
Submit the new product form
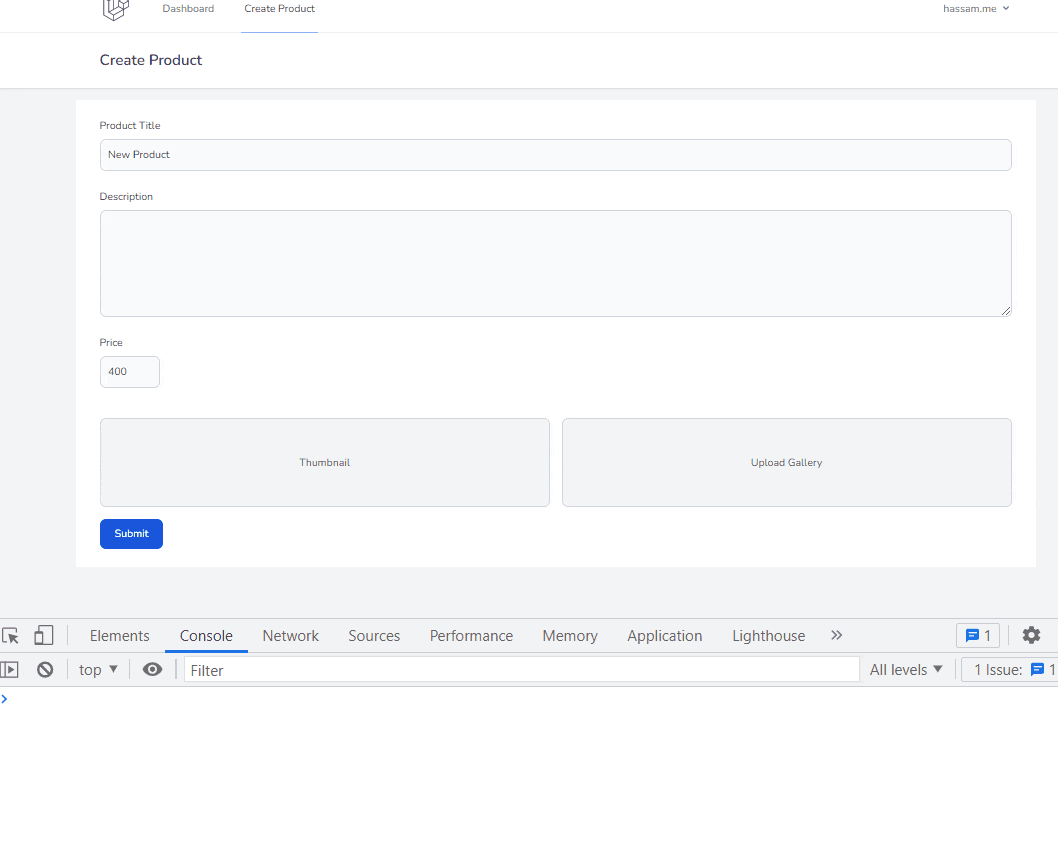click(x=131, y=533)
